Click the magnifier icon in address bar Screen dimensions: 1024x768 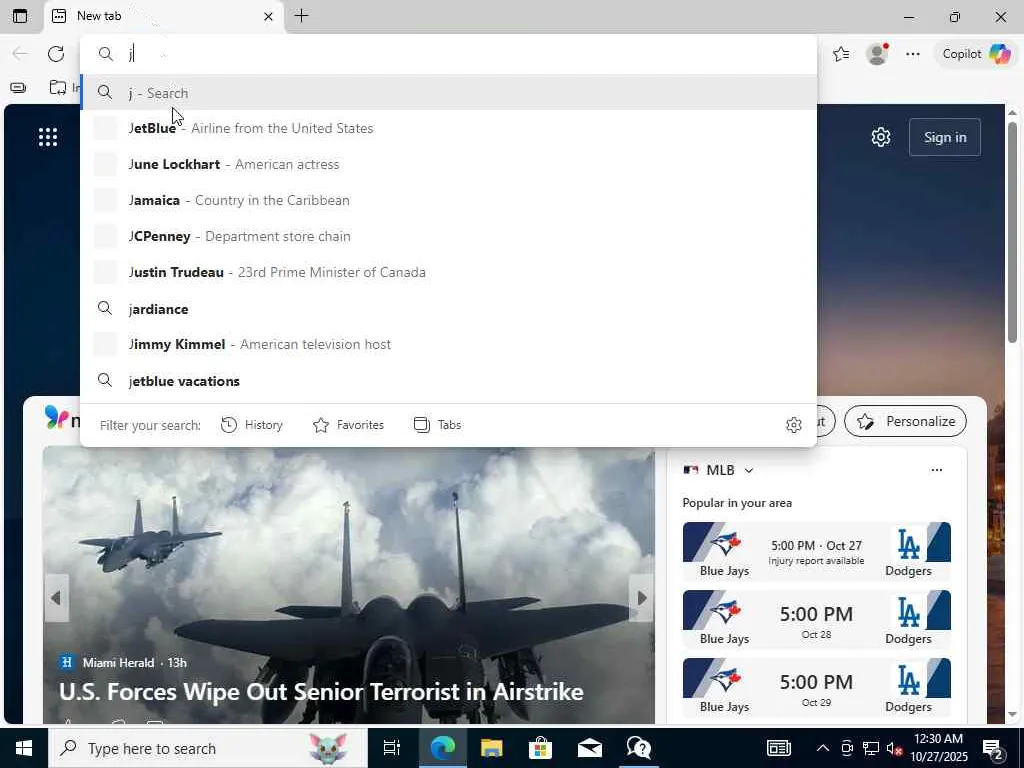click(105, 54)
